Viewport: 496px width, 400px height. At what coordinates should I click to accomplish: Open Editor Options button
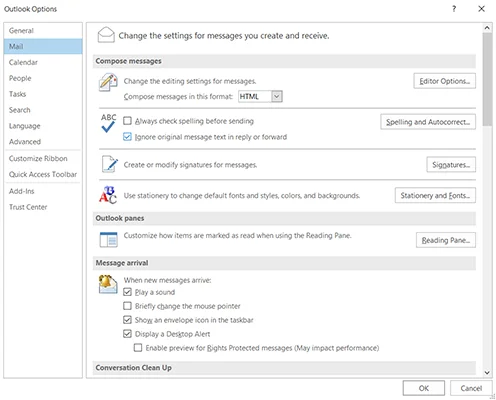tap(445, 81)
